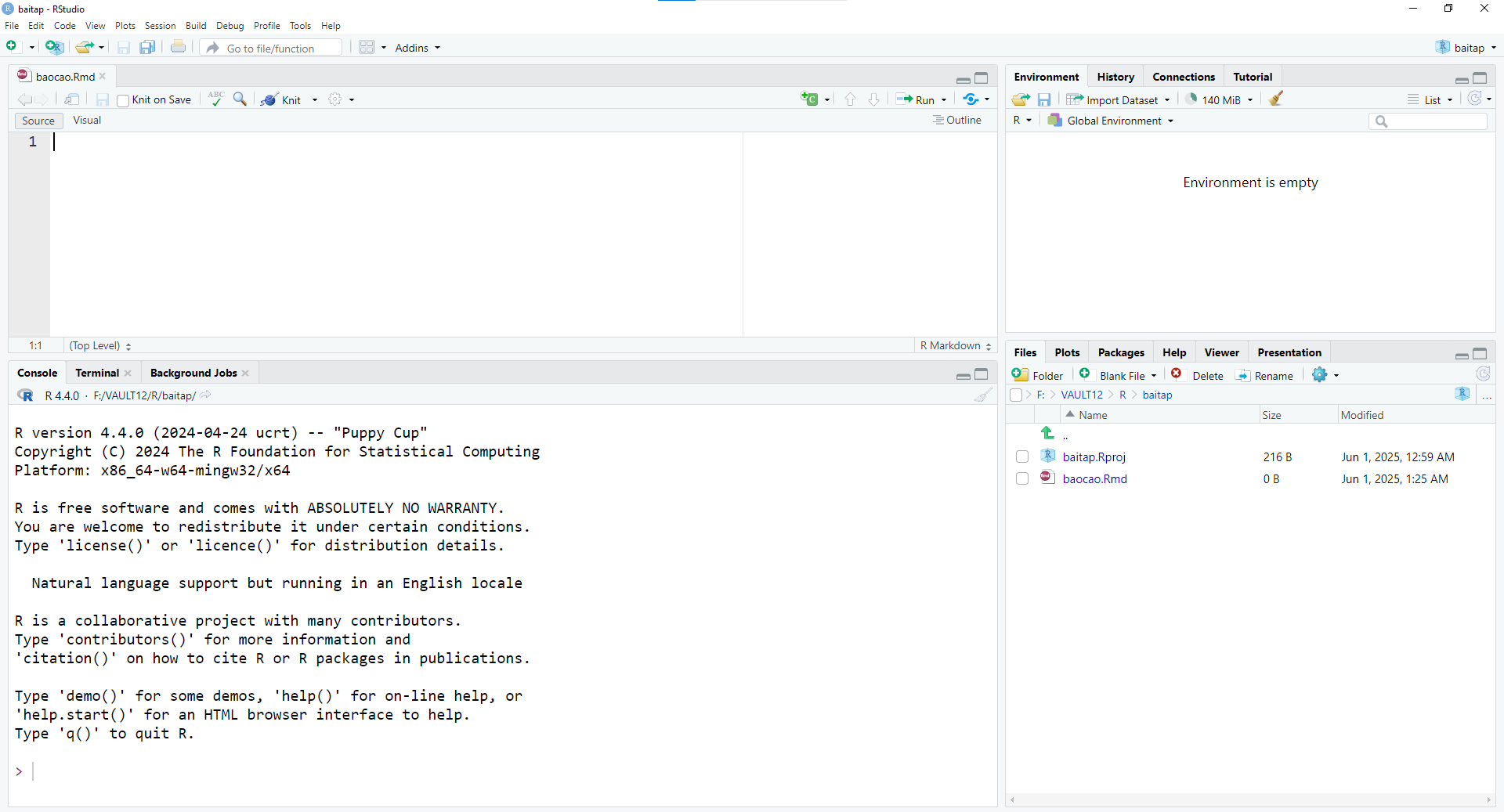Click the Print icon in main toolbar
Image resolution: width=1504 pixels, height=812 pixels.
coord(179,47)
